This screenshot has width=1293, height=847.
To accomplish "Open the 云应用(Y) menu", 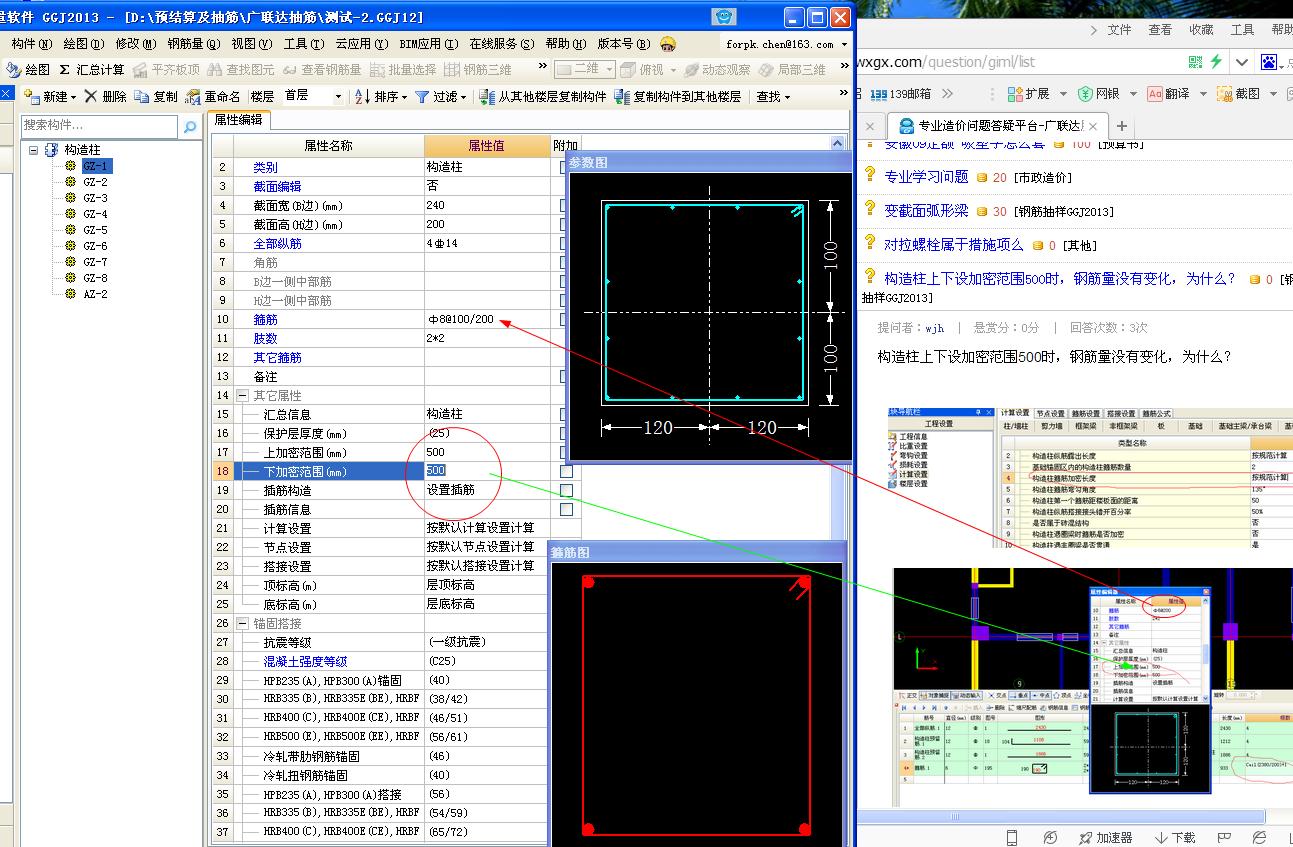I will click(361, 44).
